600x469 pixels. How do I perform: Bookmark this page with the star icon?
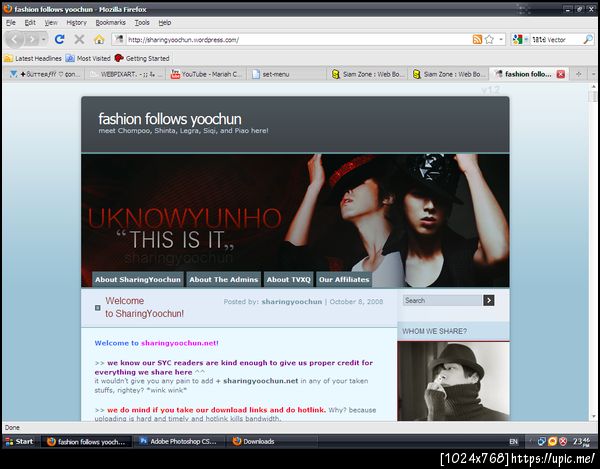coord(489,39)
